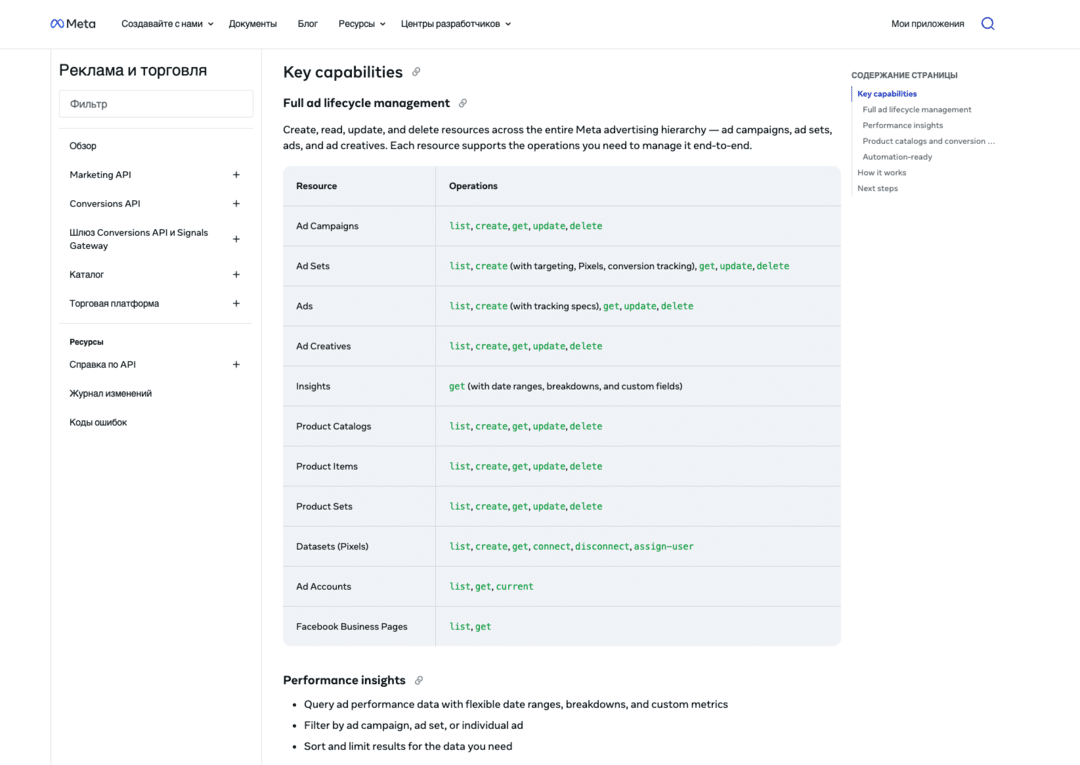
Task: Copy link icon next to Key capabilities
Action: pyautogui.click(x=416, y=72)
